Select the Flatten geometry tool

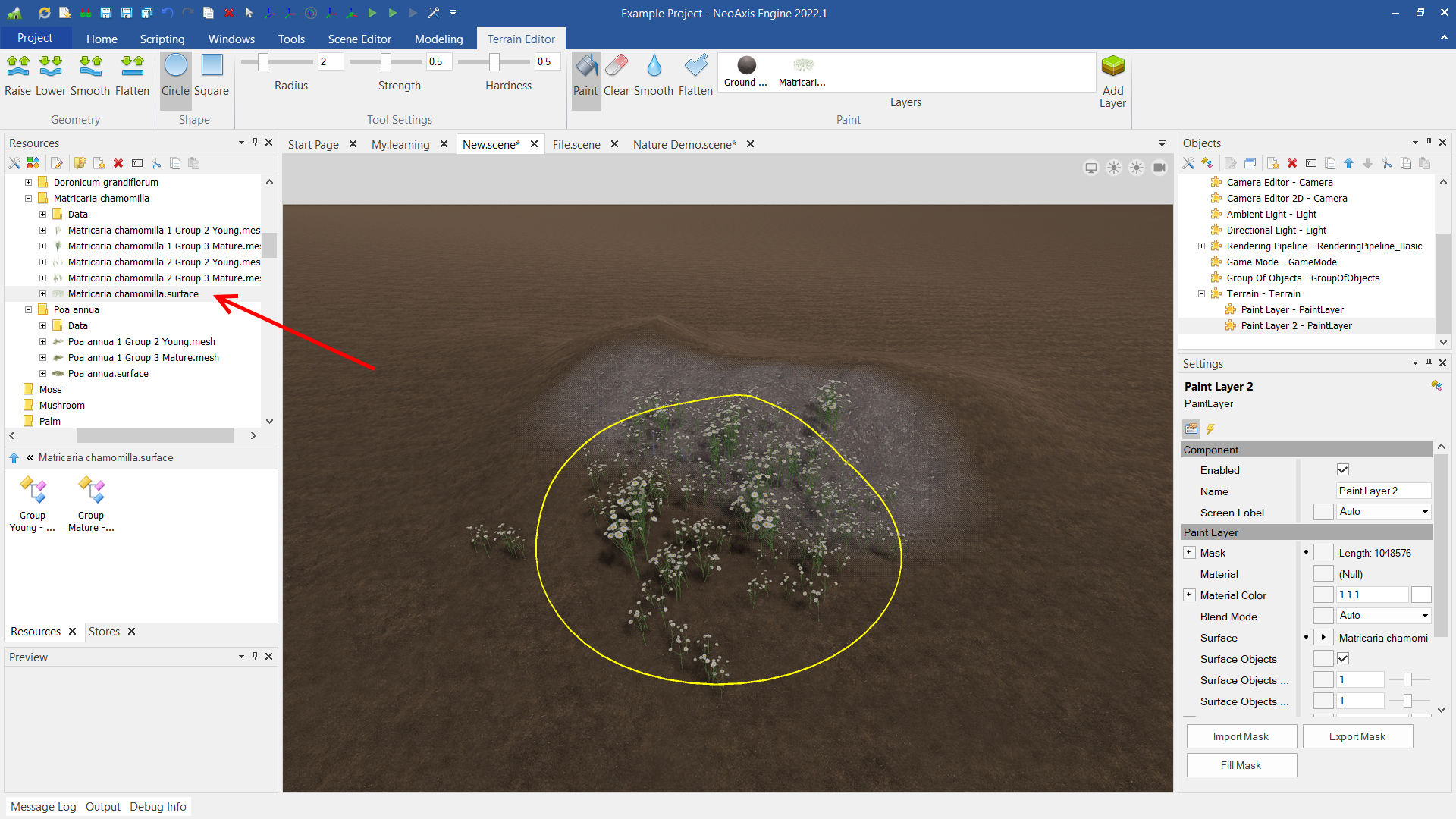[132, 76]
